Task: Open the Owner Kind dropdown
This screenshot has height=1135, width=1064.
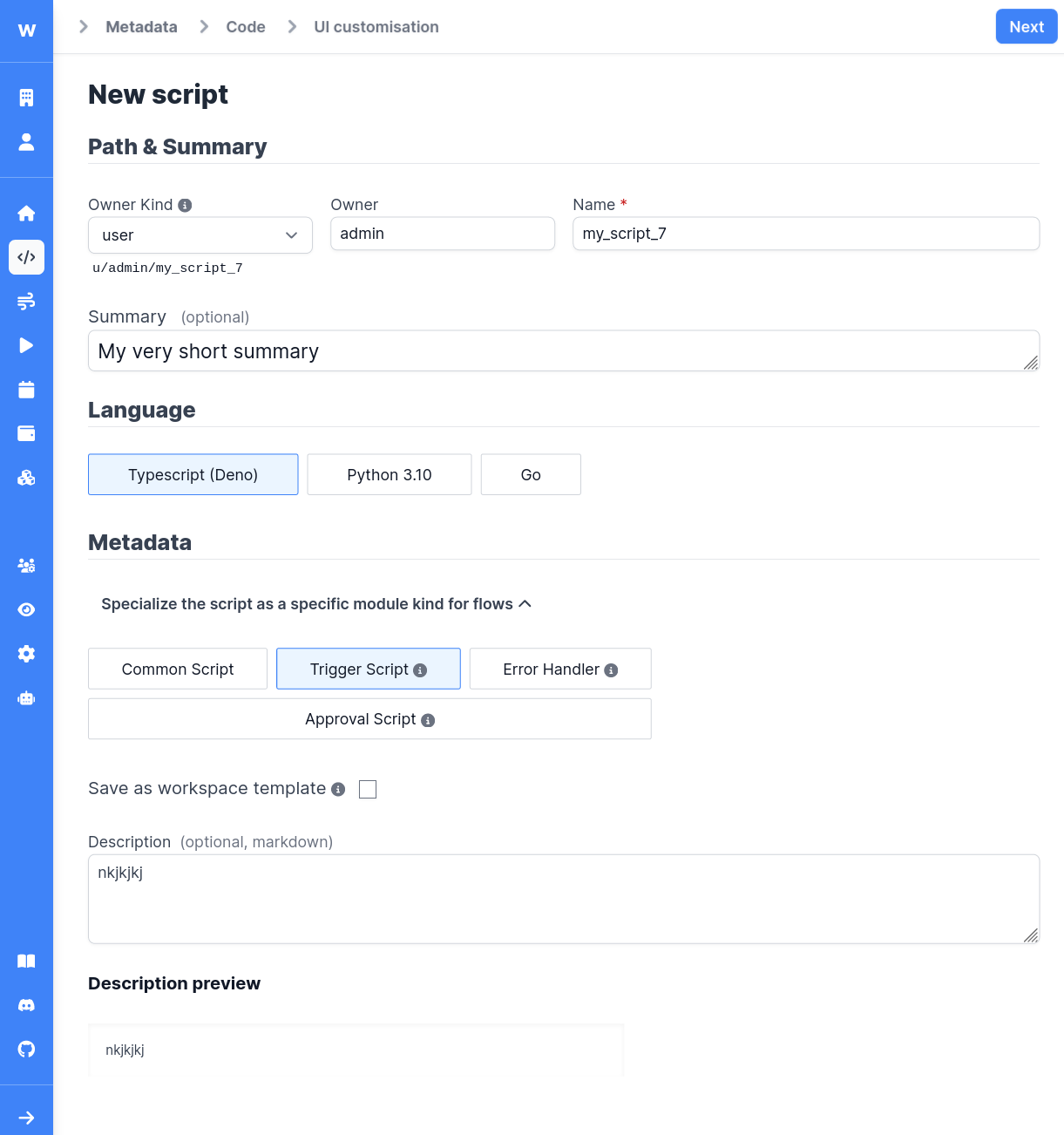Action: 200,235
